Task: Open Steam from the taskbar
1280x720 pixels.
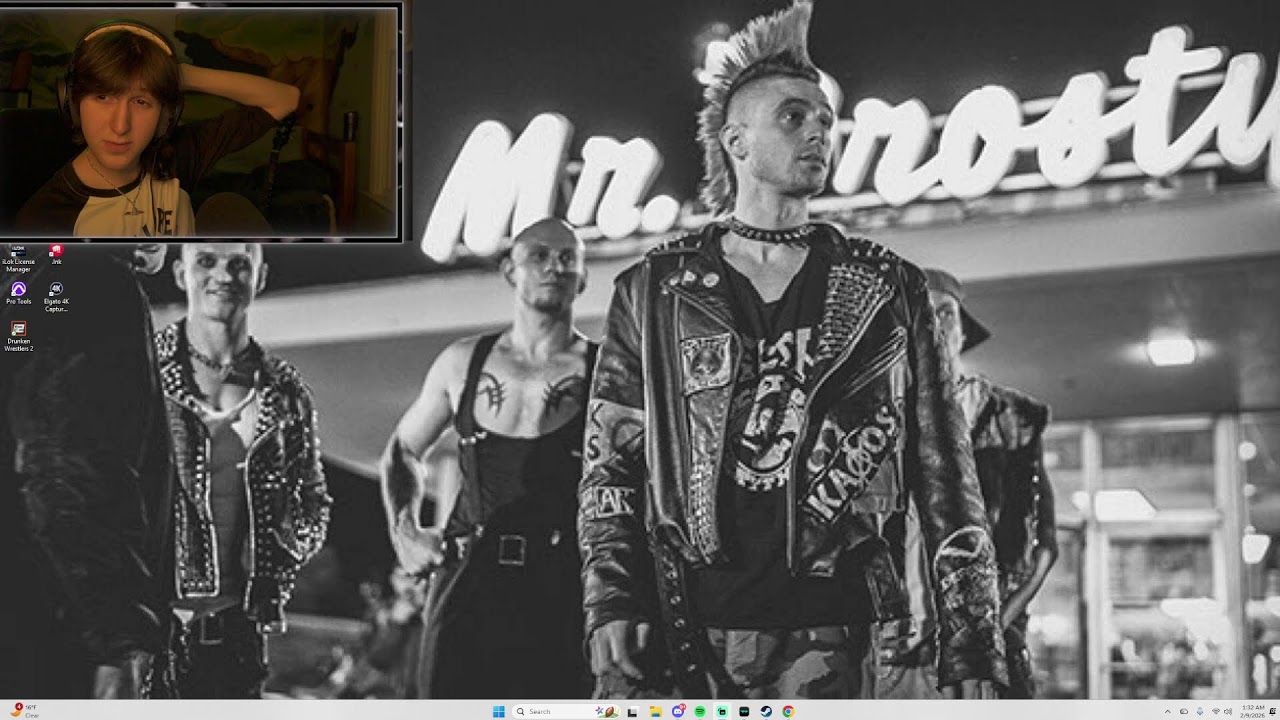Action: tap(766, 711)
